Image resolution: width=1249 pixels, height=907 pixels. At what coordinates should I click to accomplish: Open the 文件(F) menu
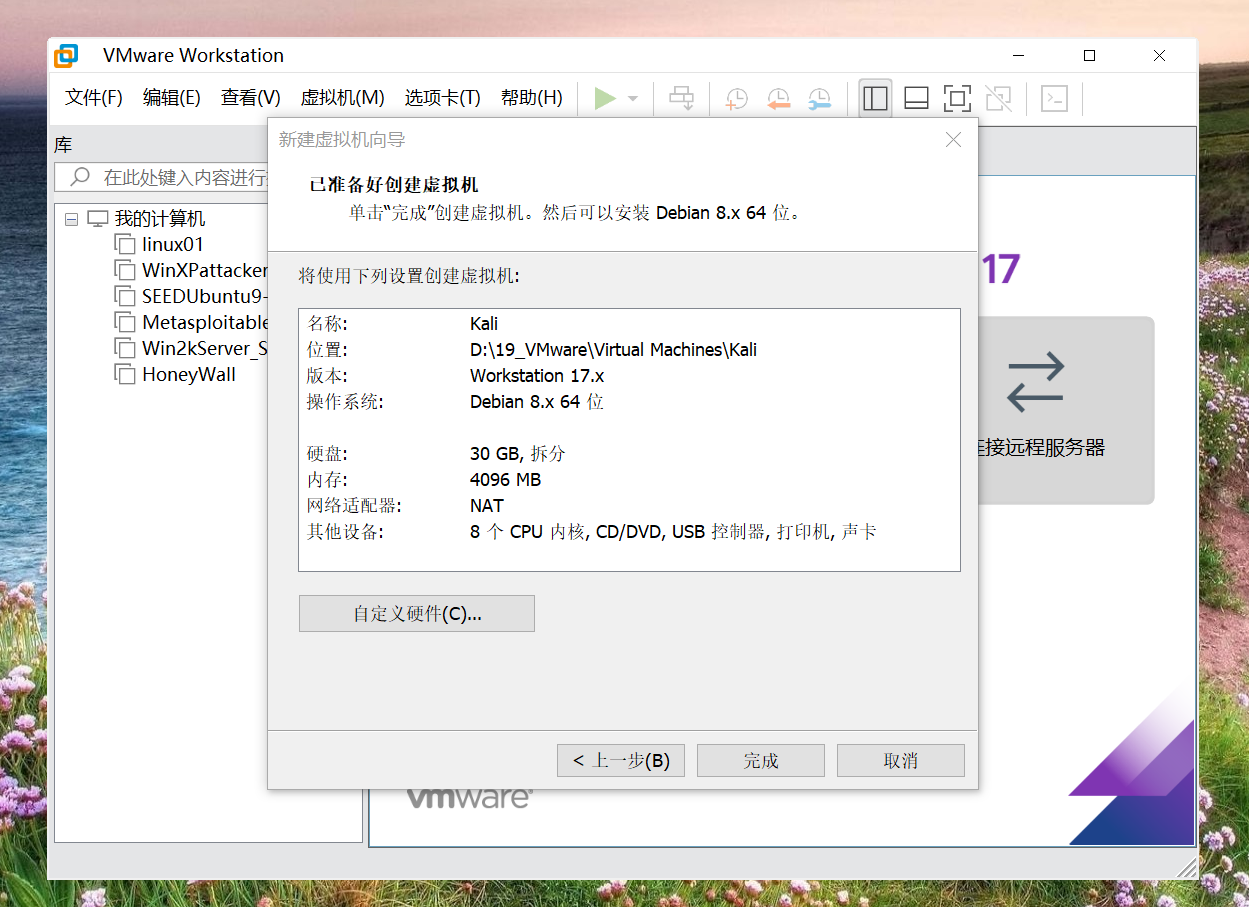coord(92,97)
